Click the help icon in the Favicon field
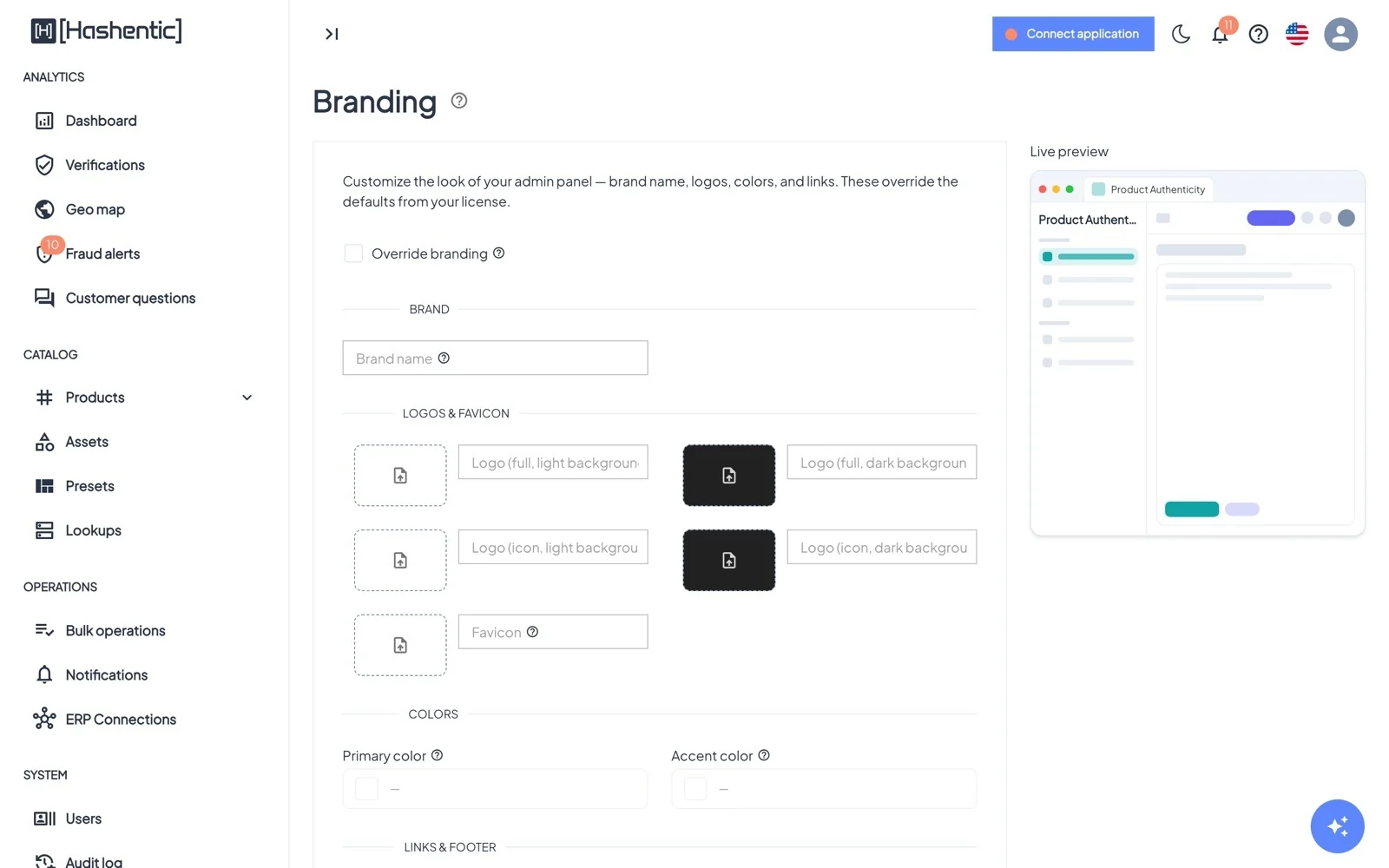This screenshot has width=1389, height=868. point(532,632)
